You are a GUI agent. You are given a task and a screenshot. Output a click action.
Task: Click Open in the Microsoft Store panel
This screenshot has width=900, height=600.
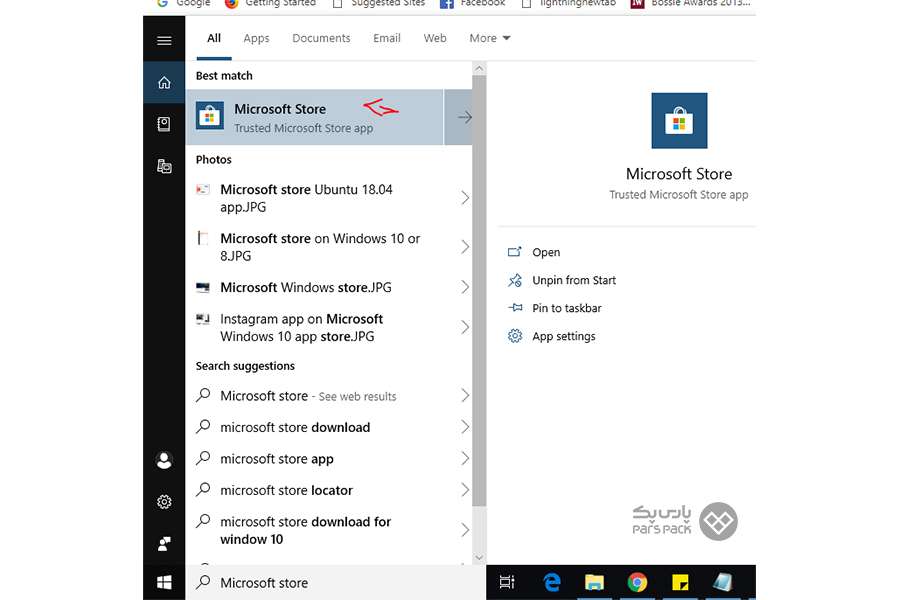pos(546,253)
